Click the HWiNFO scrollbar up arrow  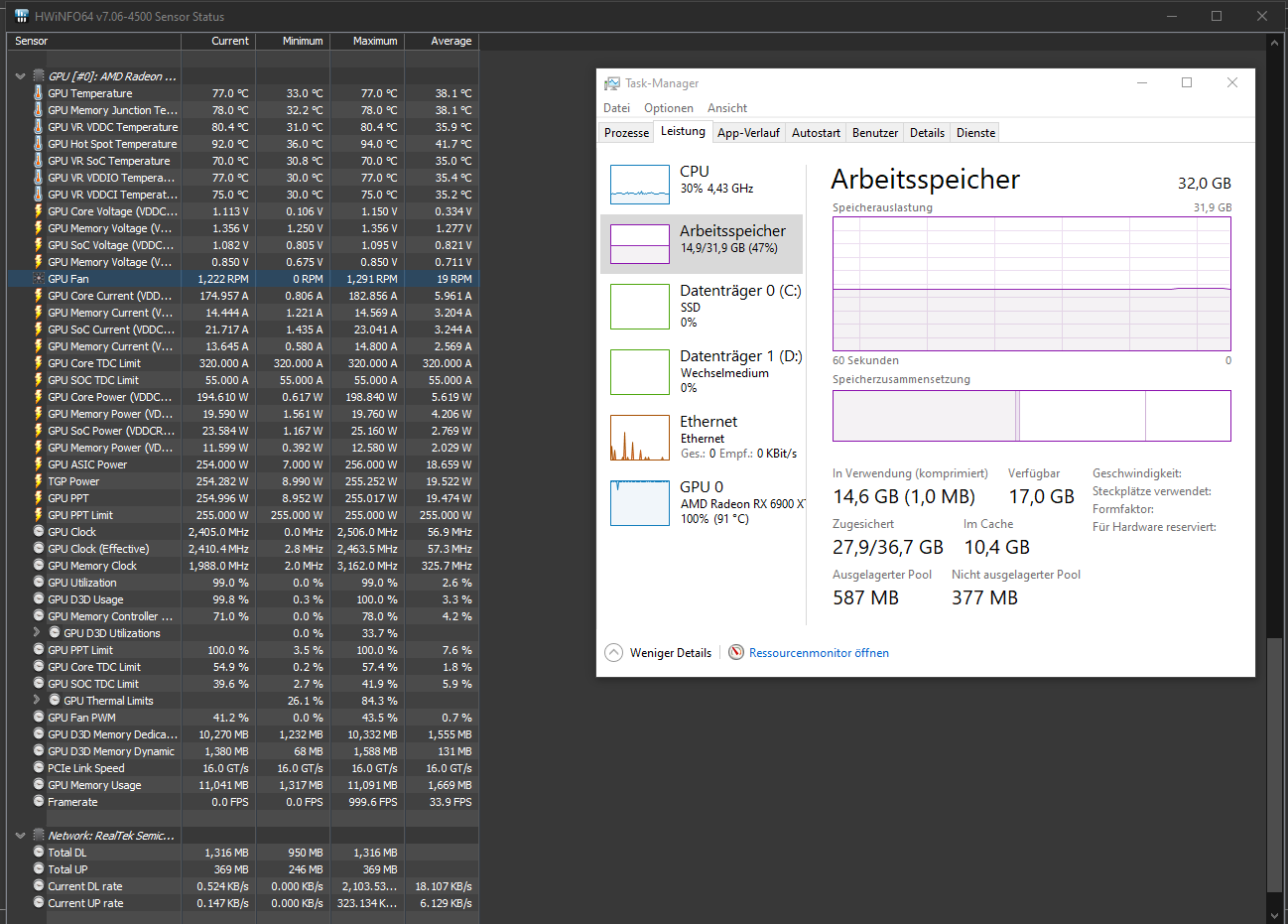1275,42
